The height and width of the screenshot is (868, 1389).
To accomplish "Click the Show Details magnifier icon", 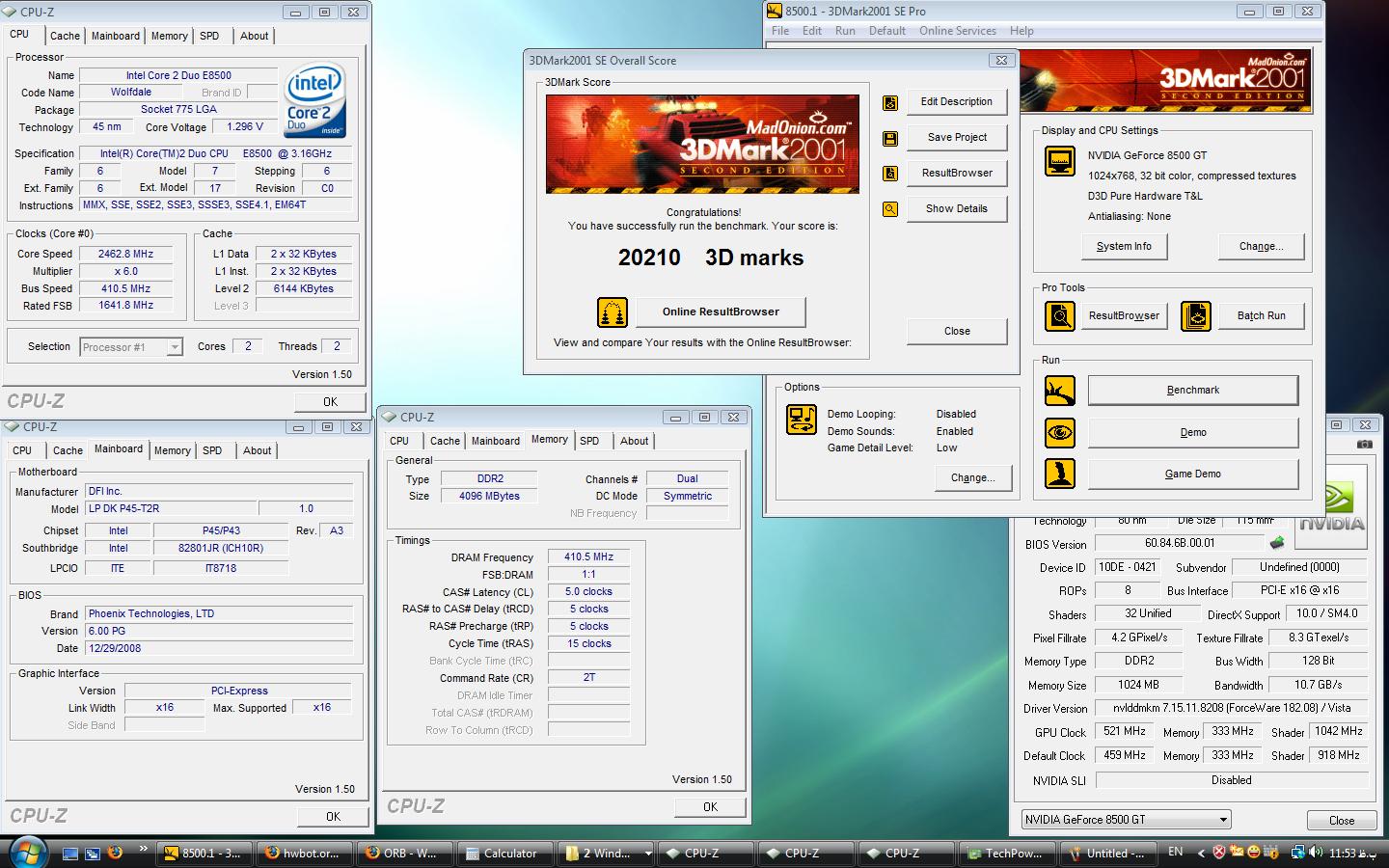I will 890,209.
